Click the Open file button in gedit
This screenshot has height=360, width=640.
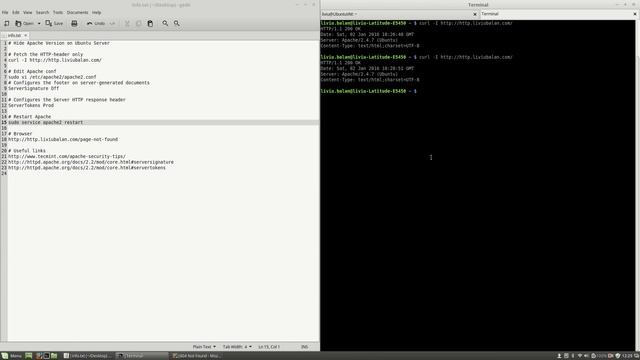[24, 24]
